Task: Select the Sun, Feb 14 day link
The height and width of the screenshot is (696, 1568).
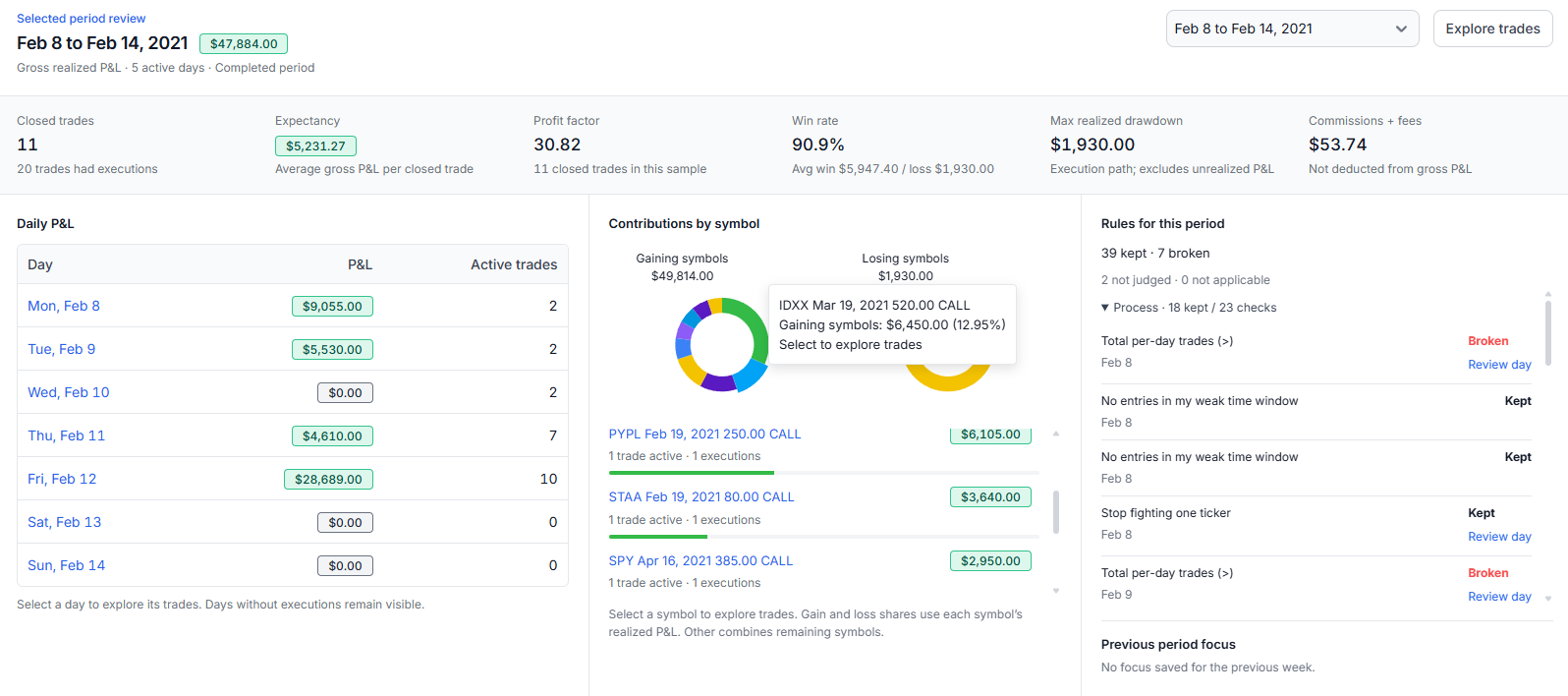Action: tap(66, 565)
